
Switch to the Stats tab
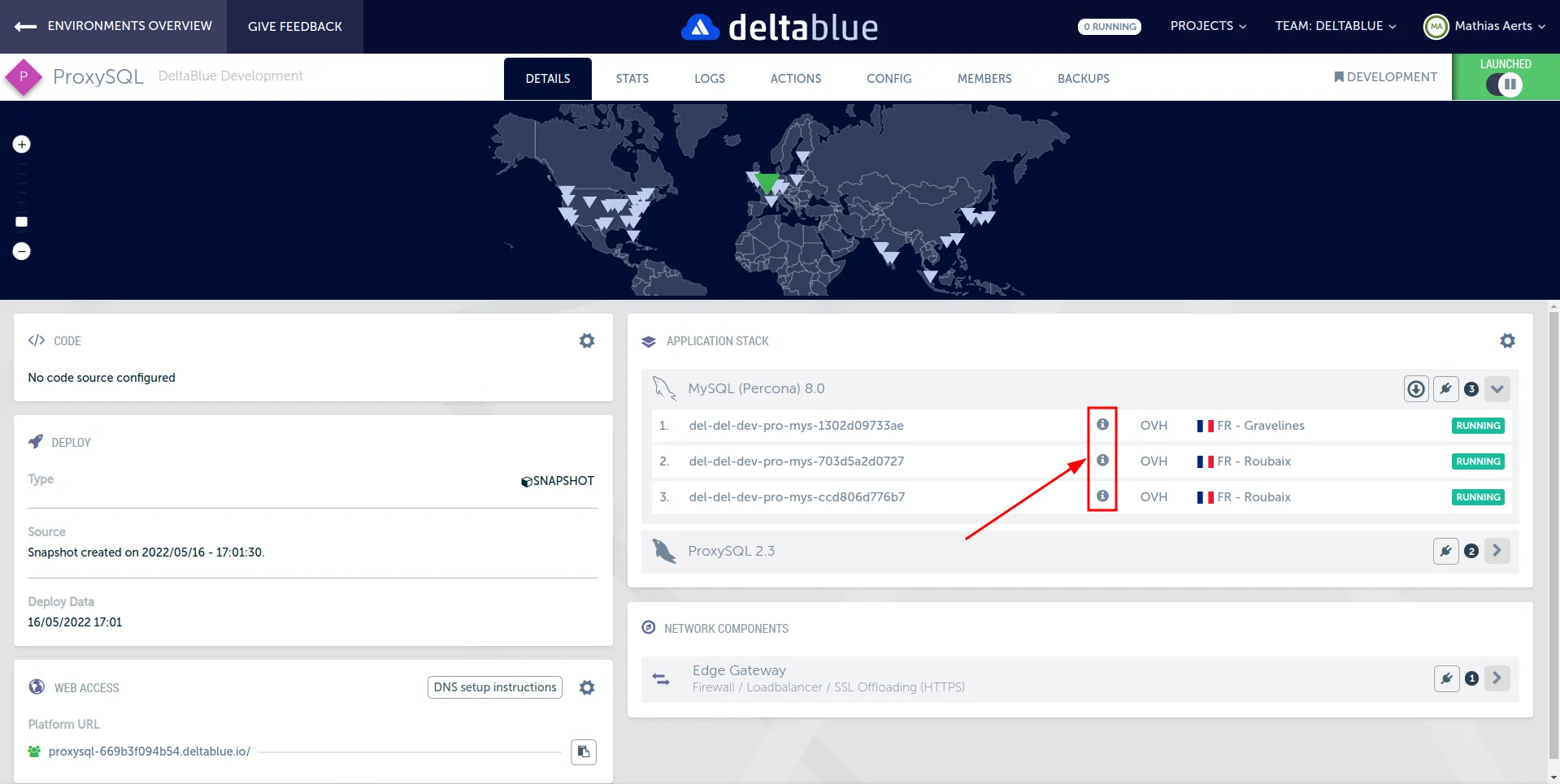[632, 79]
